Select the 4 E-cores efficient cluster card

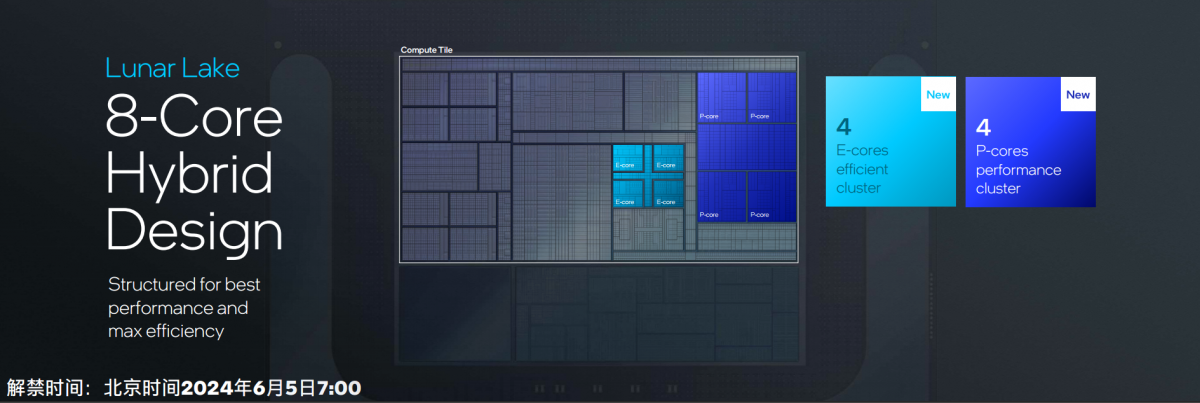tap(890, 142)
